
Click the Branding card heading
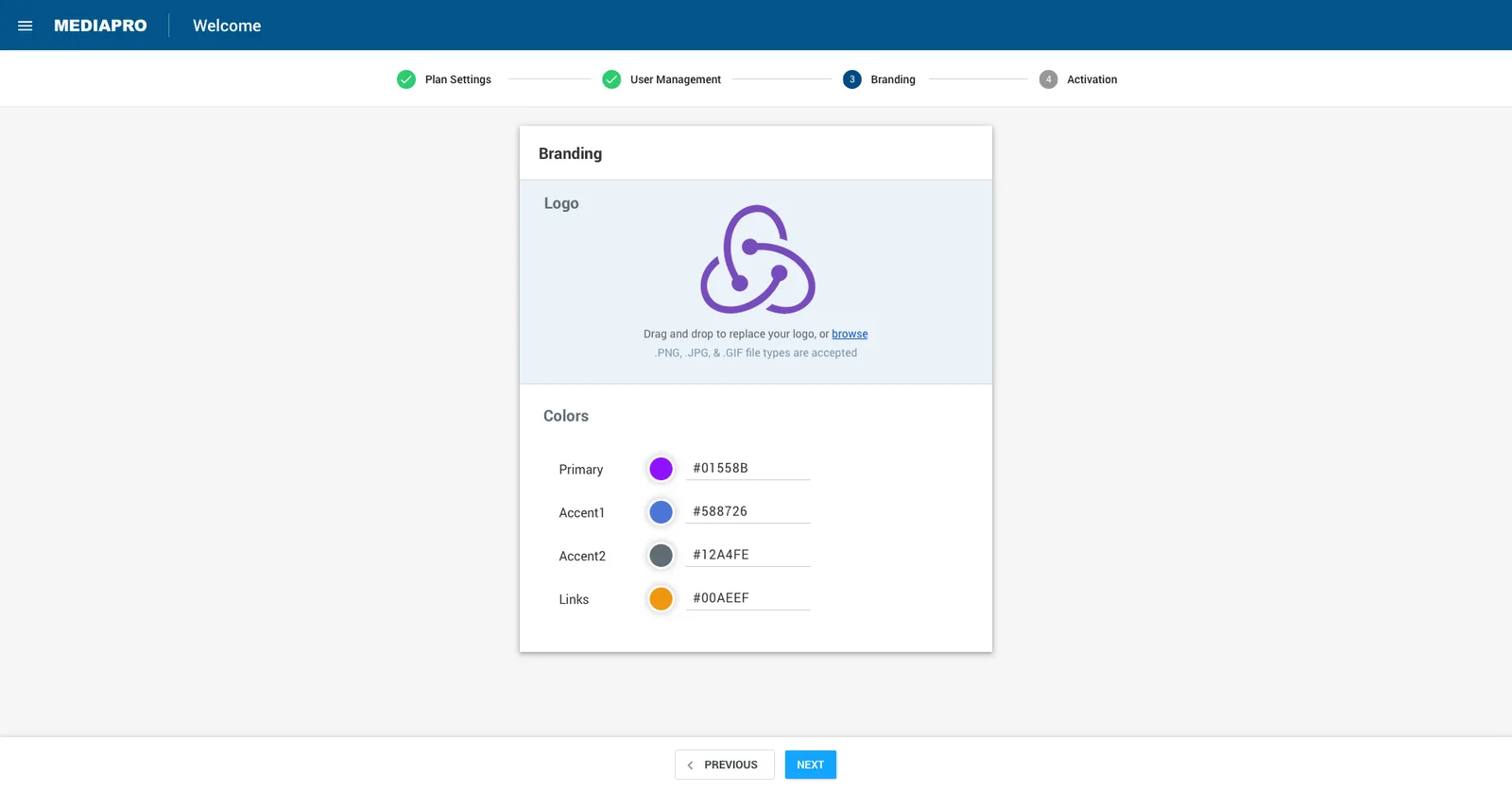[x=570, y=153]
